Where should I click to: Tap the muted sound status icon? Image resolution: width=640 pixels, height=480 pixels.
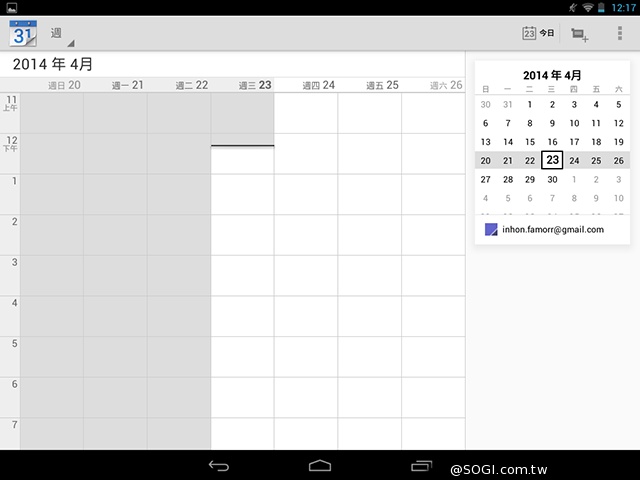pyautogui.click(x=573, y=7)
